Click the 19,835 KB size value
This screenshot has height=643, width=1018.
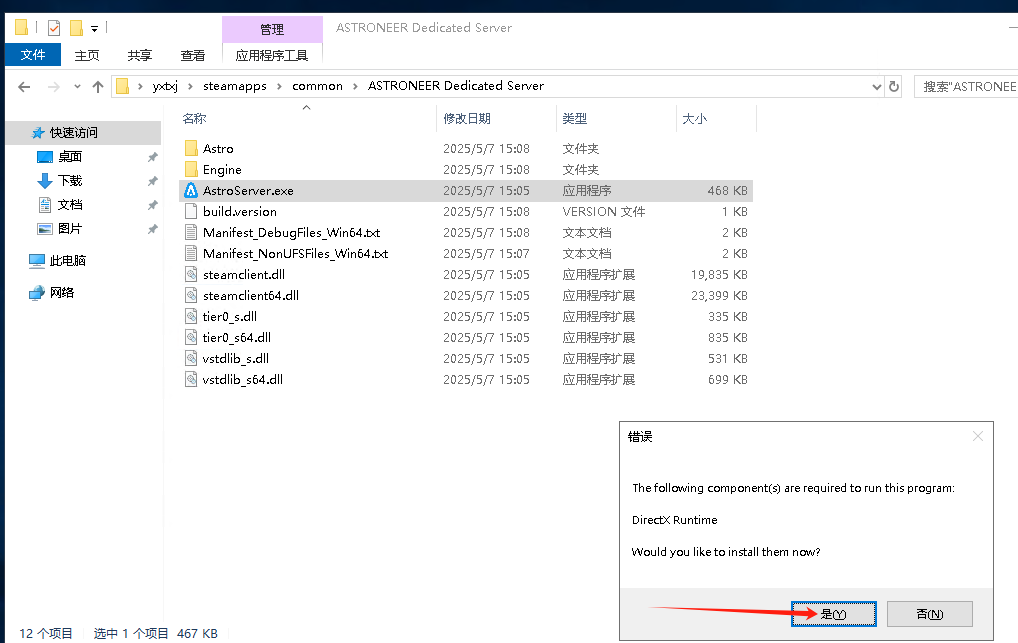click(x=719, y=275)
